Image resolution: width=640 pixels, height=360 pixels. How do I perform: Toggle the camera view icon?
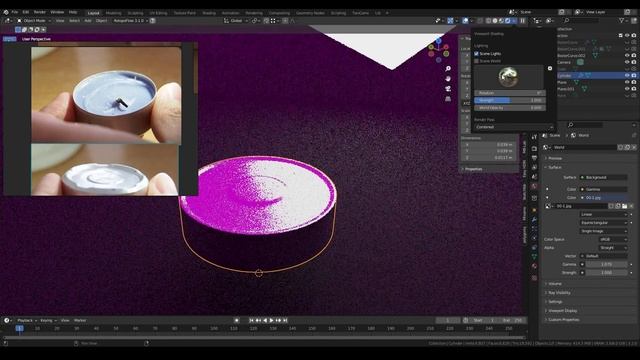coord(448,89)
